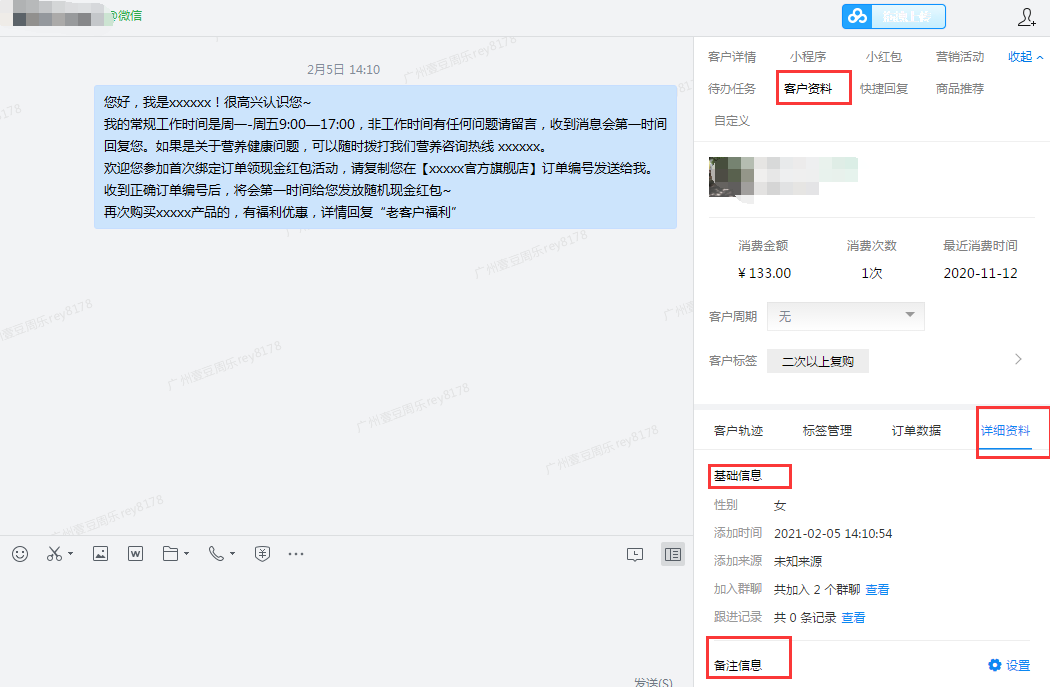Click the phone call icon
This screenshot has height=687, width=1050.
point(216,553)
